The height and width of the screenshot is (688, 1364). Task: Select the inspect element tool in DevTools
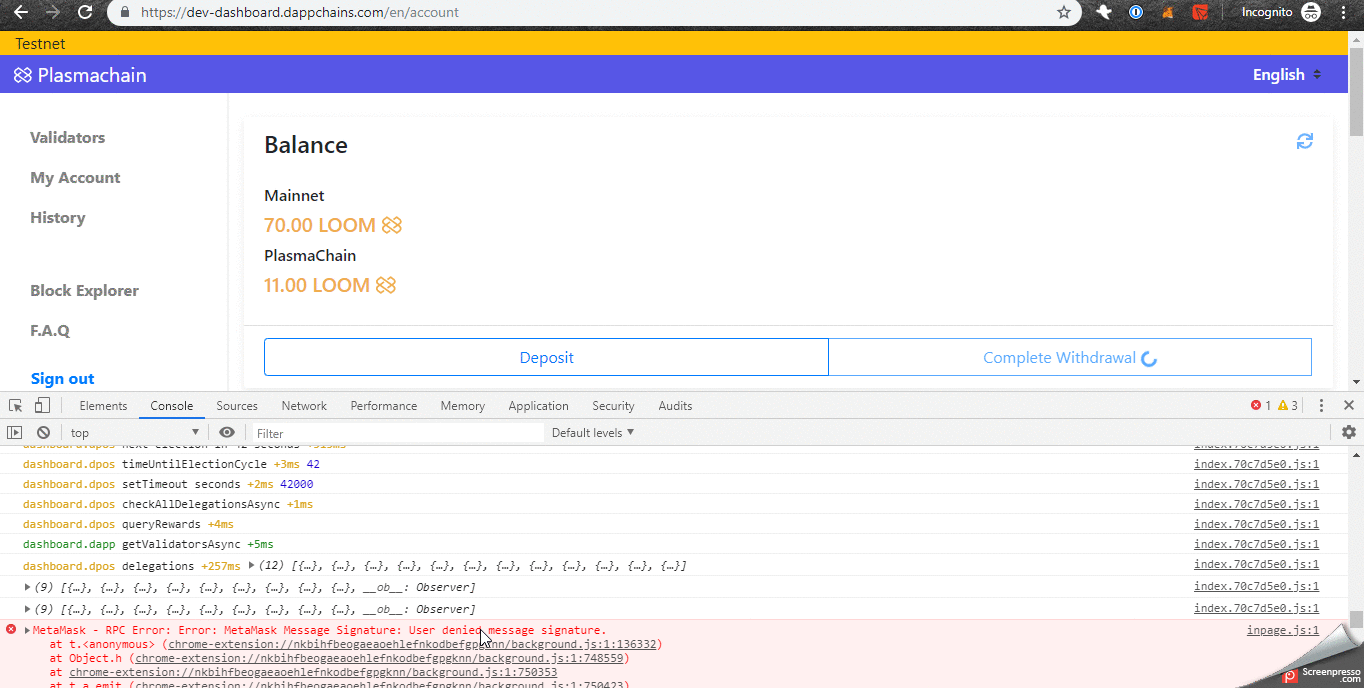14,405
